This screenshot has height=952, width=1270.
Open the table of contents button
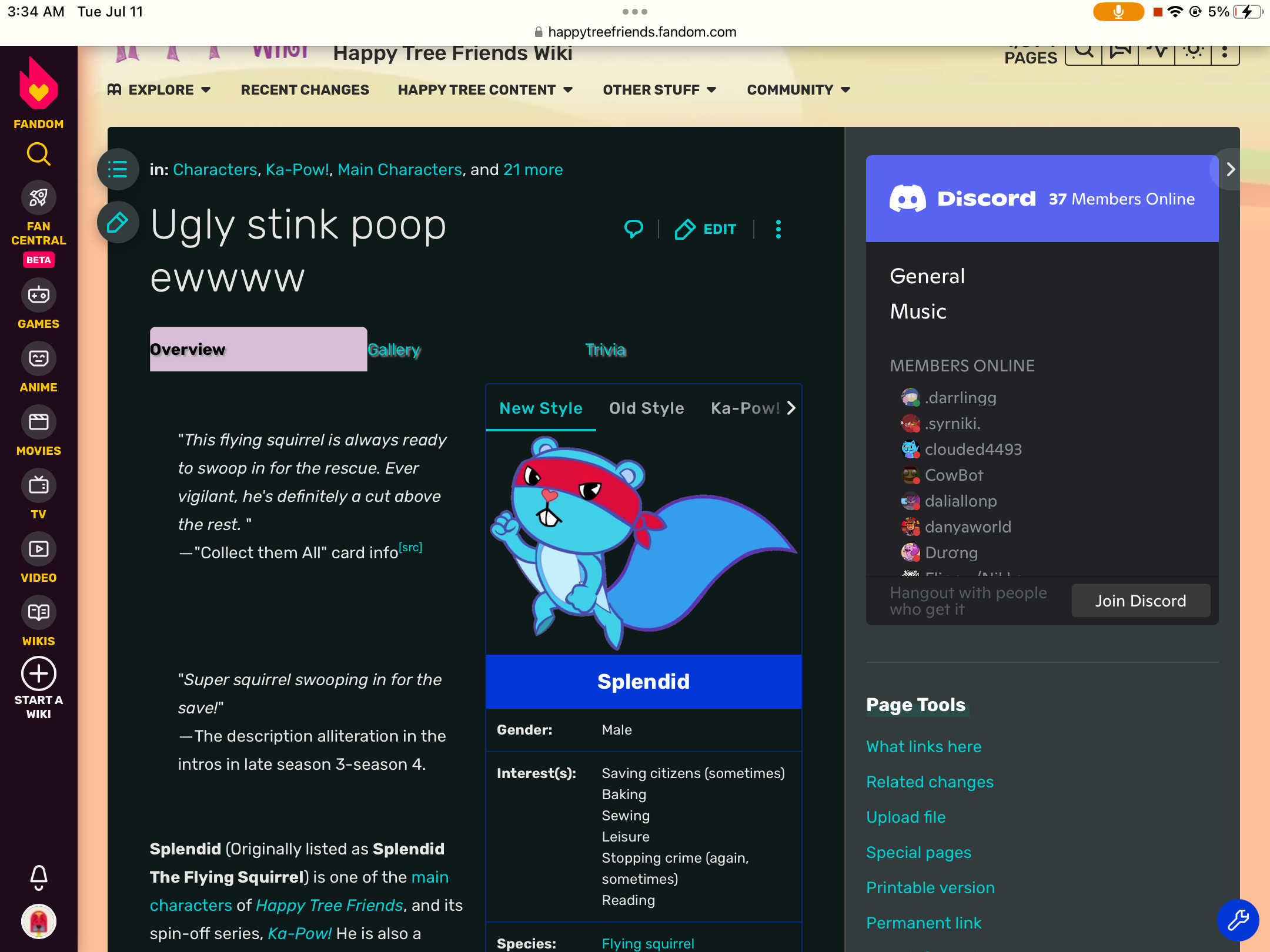click(x=118, y=169)
